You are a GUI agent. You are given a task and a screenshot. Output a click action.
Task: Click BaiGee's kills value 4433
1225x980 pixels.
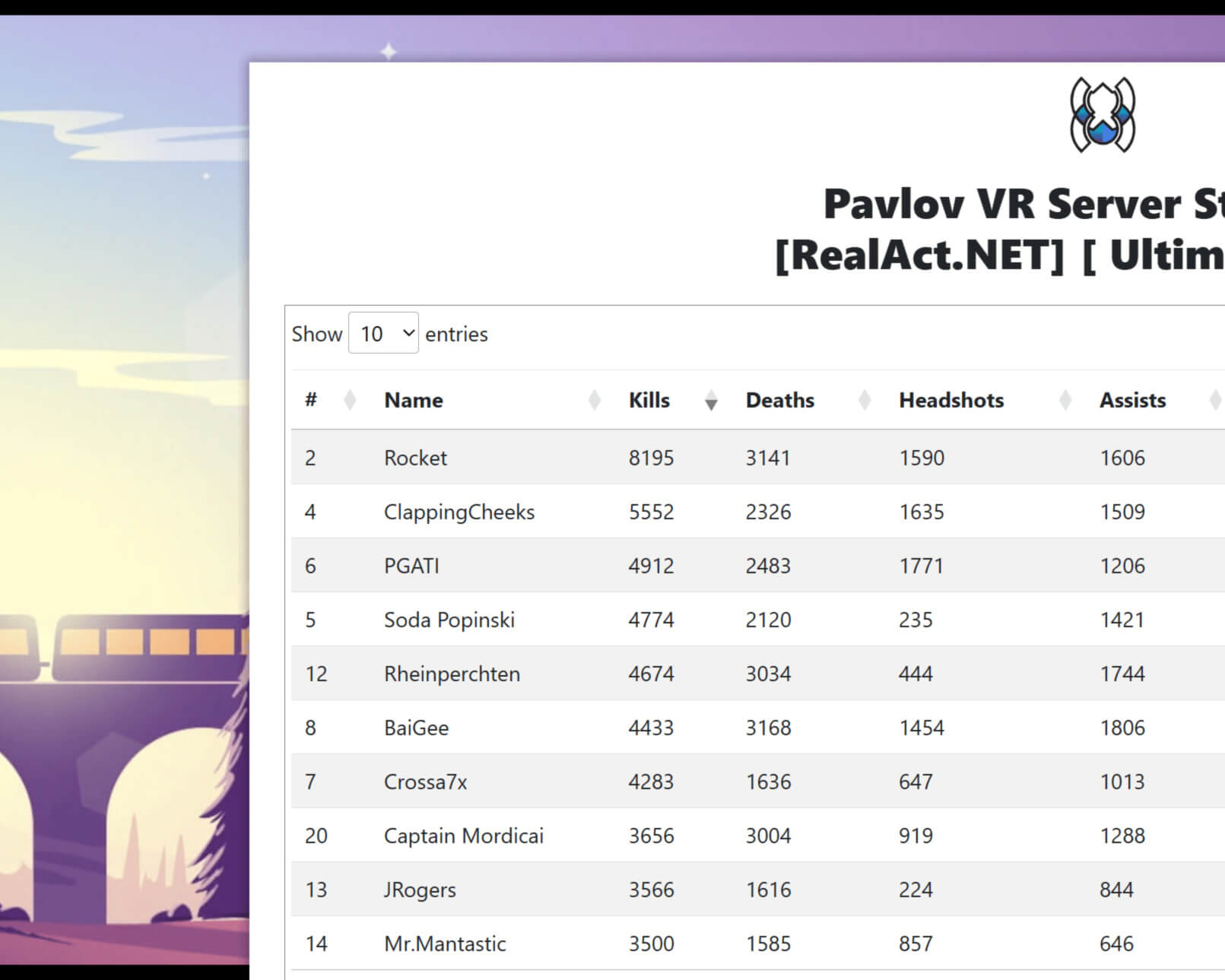click(x=651, y=728)
